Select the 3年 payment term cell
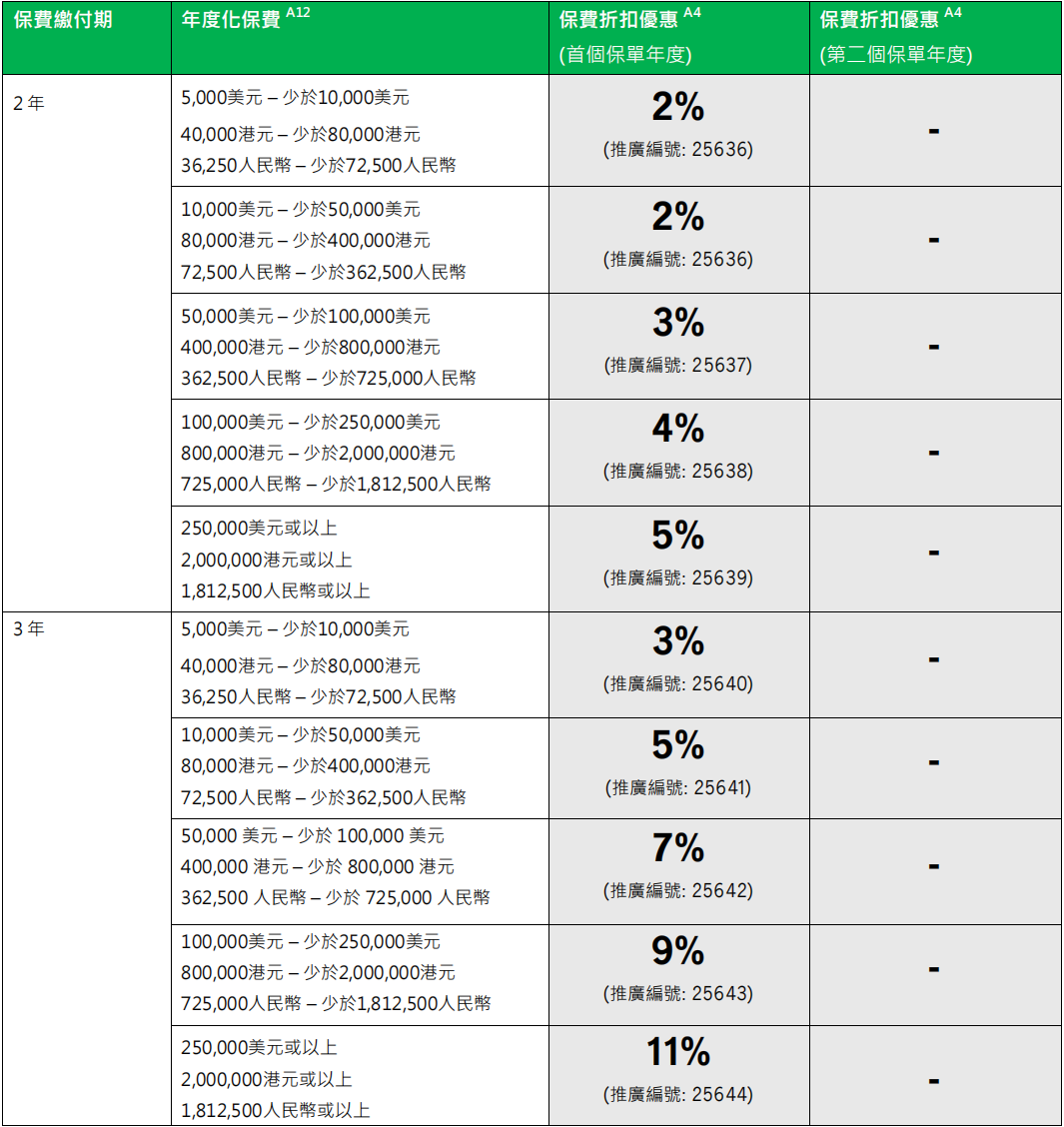The image size is (1064, 1127). click(x=29, y=629)
